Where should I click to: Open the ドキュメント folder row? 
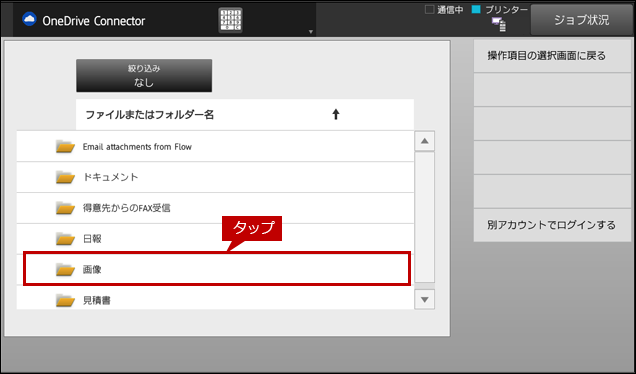(215, 177)
